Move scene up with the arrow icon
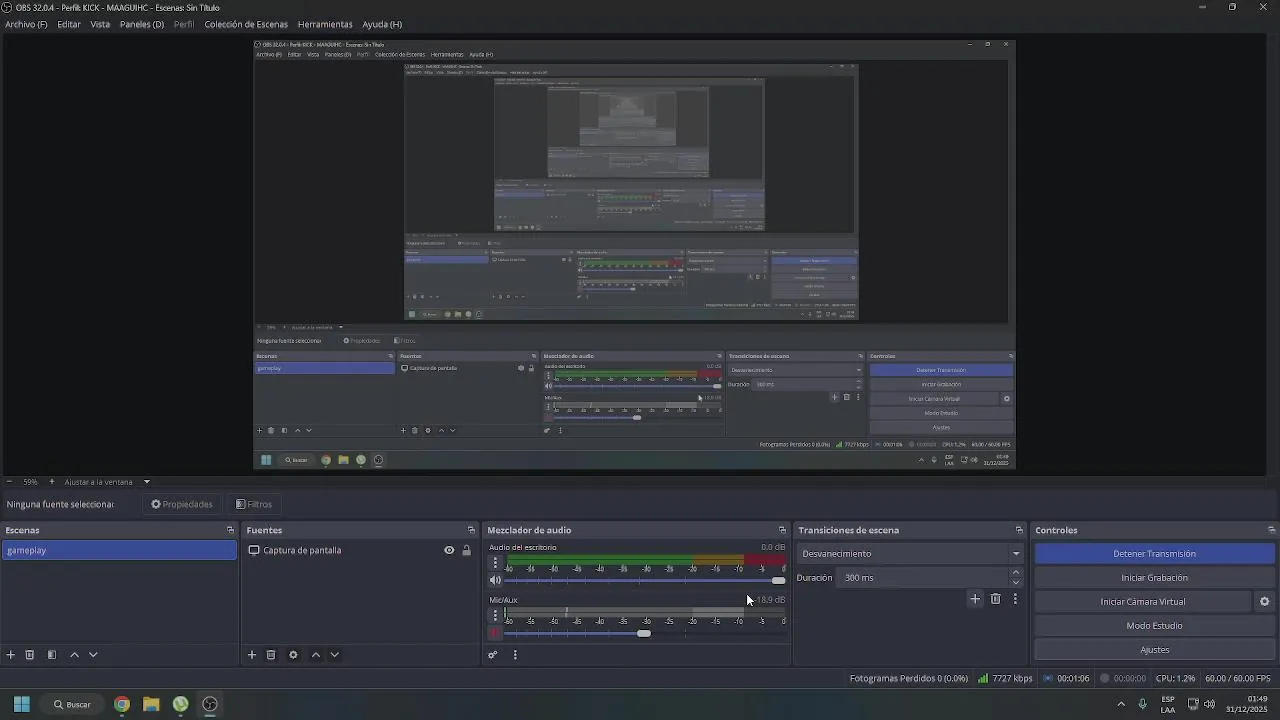 coord(74,655)
